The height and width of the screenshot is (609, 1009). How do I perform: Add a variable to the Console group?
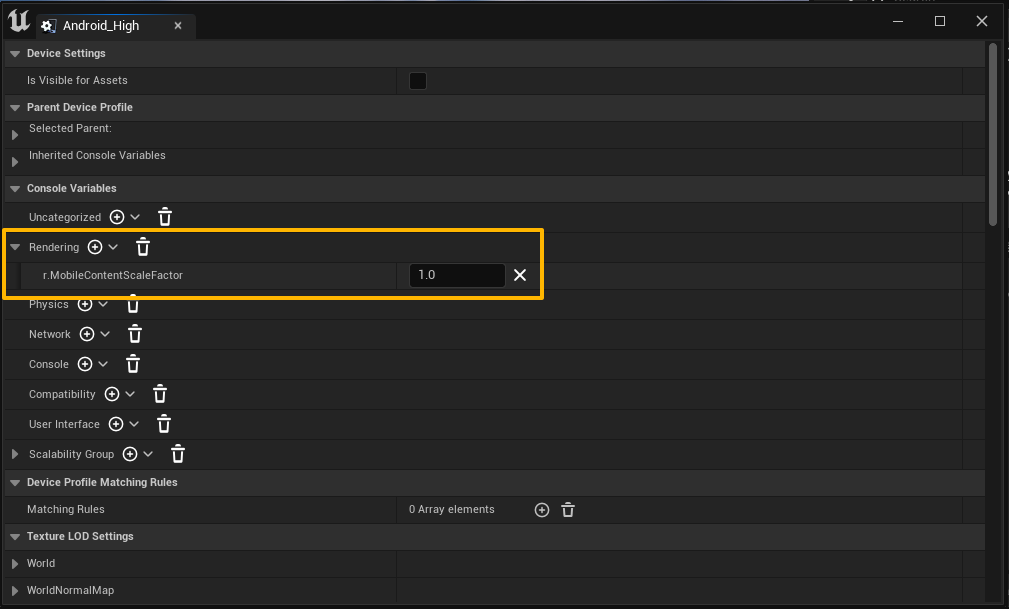[x=85, y=364]
